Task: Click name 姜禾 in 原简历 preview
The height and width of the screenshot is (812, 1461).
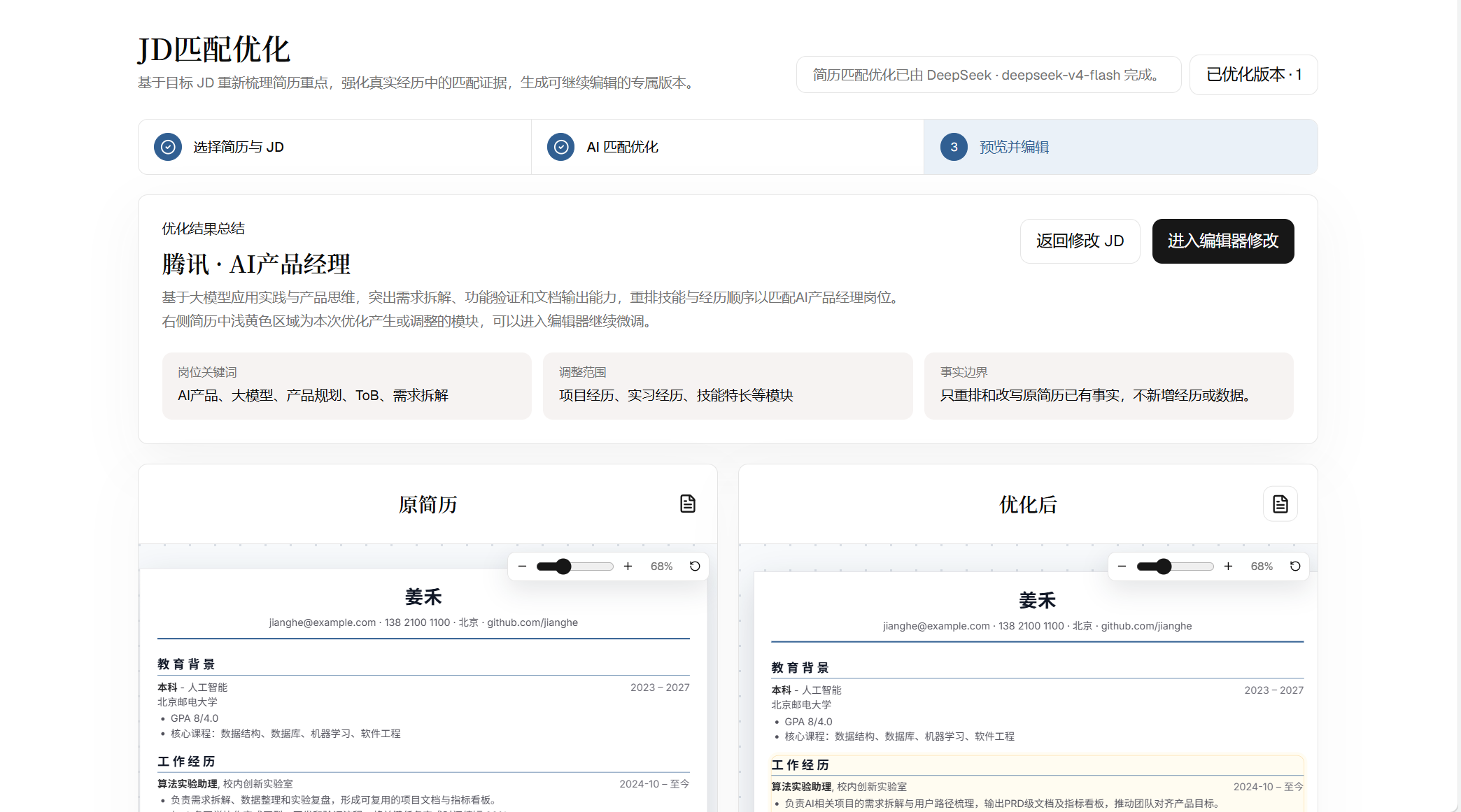Action: click(x=423, y=597)
